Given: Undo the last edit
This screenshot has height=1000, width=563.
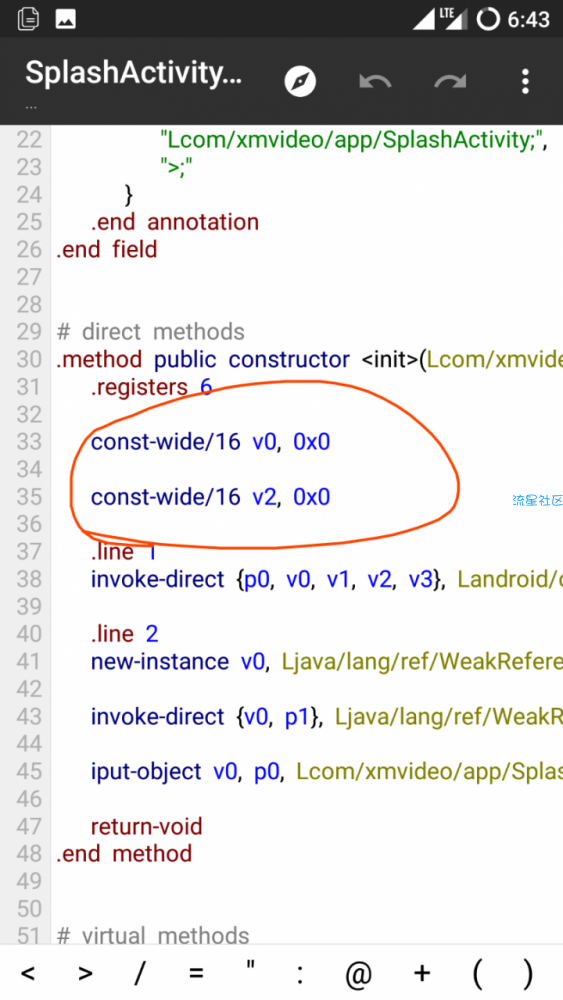Looking at the screenshot, I should point(375,82).
